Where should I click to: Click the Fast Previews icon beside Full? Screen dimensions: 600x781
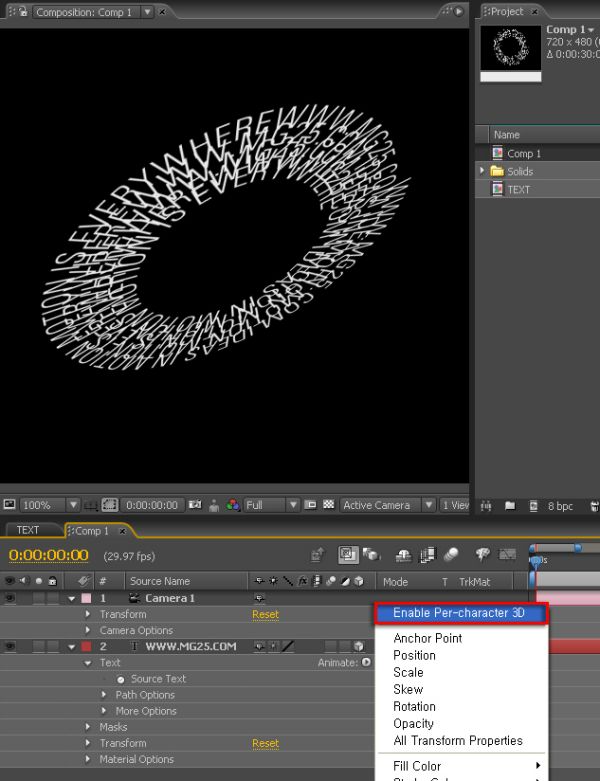(310, 505)
